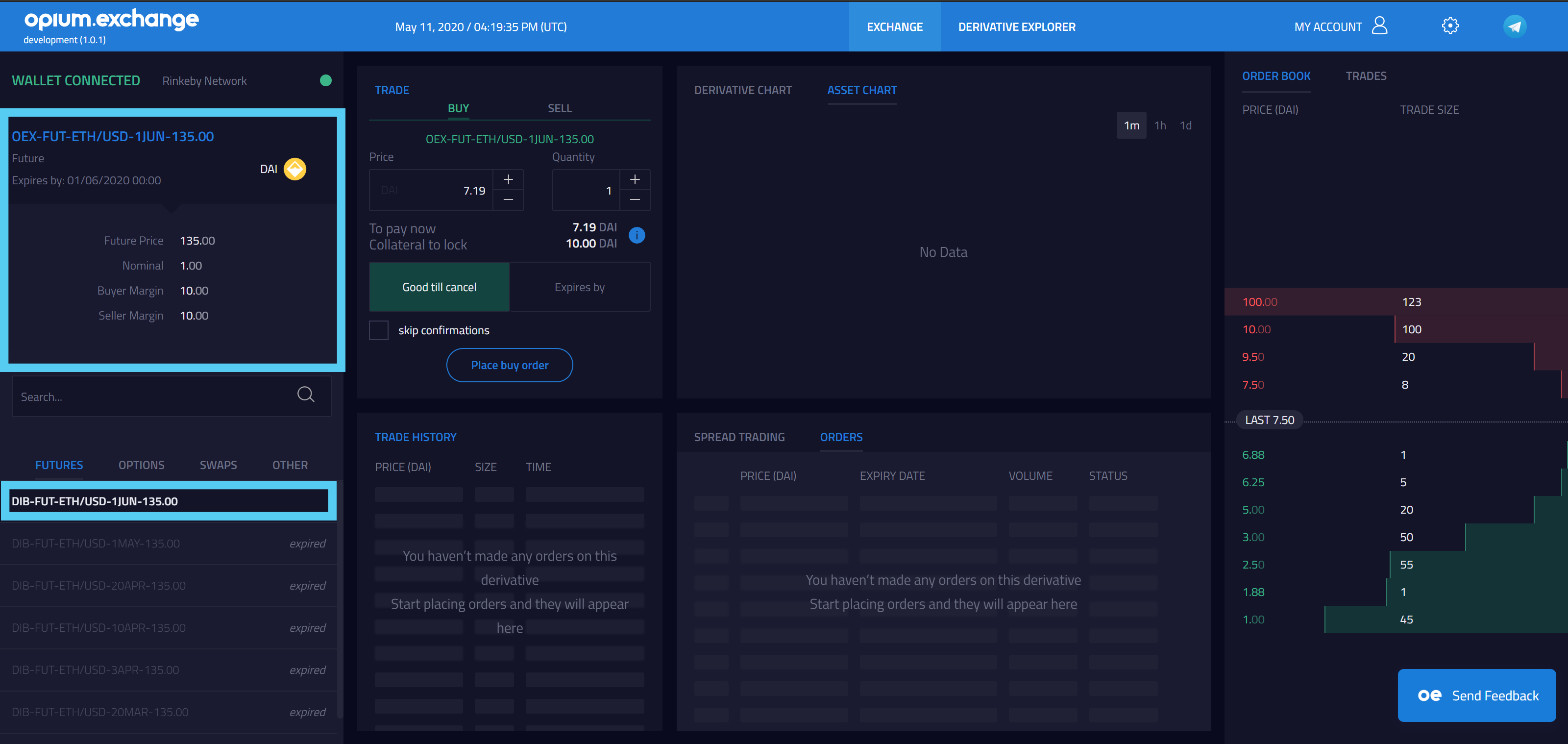Click the OEX-FUT-ETH/USD-1JUN-135.00 card title
The width and height of the screenshot is (1568, 744).
(113, 136)
